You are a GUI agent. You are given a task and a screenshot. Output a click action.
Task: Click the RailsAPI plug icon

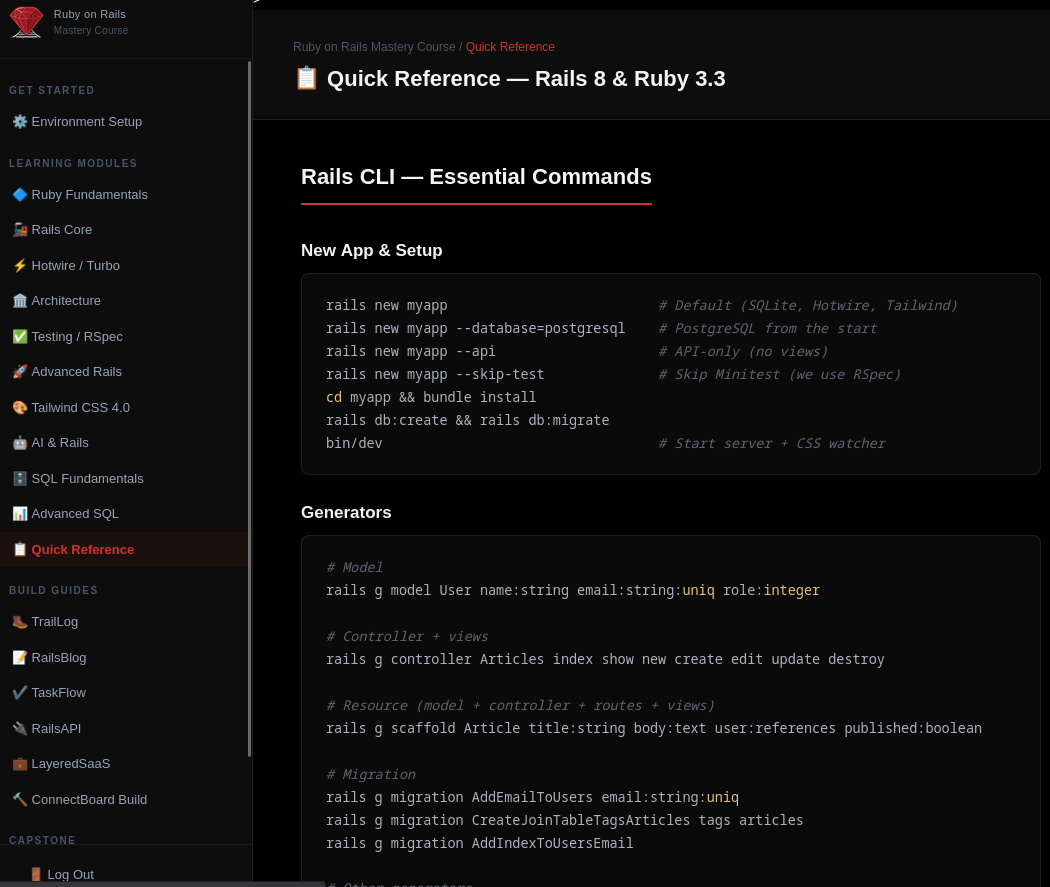(x=20, y=728)
